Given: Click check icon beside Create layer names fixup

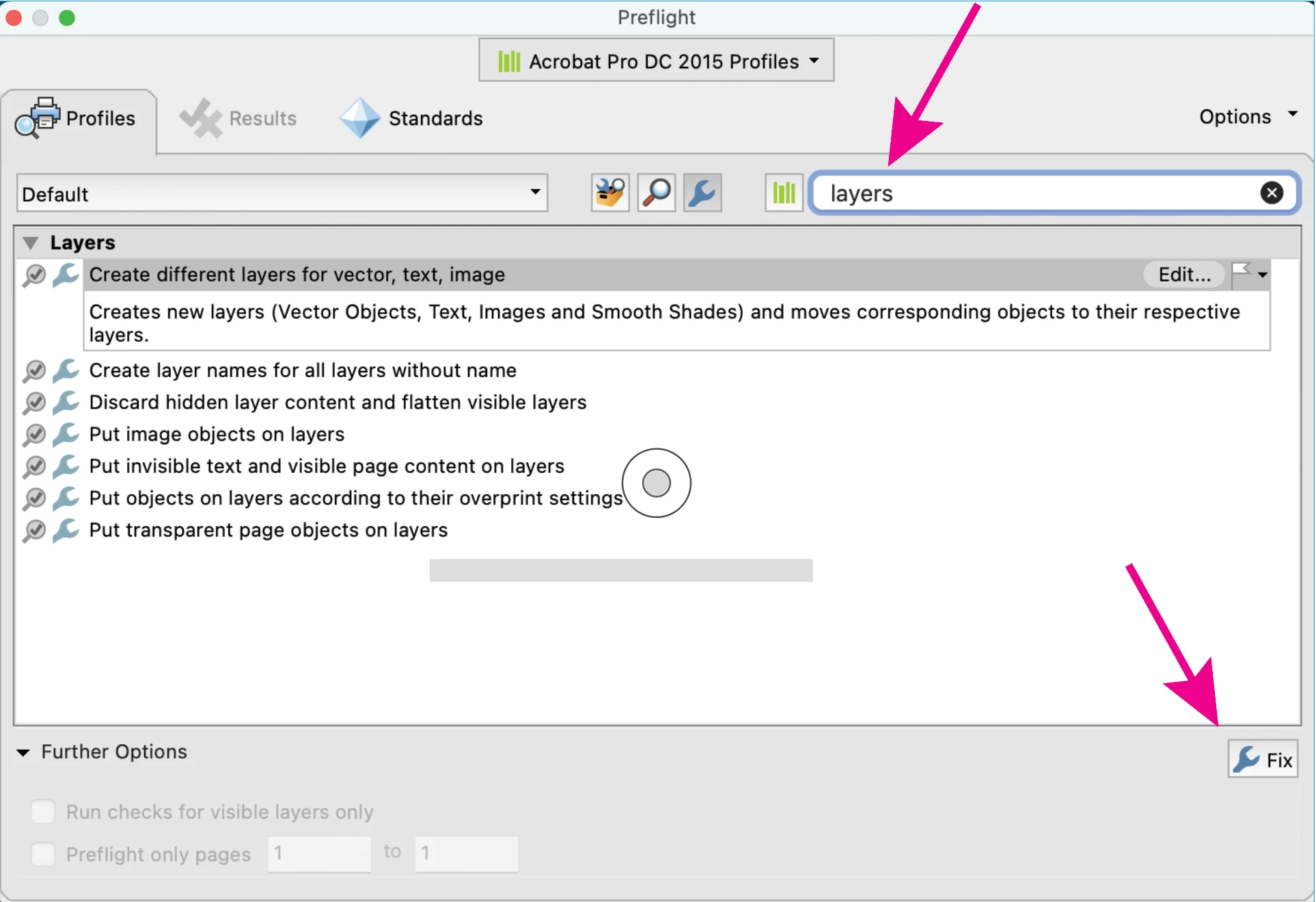Looking at the screenshot, I should pos(34,371).
